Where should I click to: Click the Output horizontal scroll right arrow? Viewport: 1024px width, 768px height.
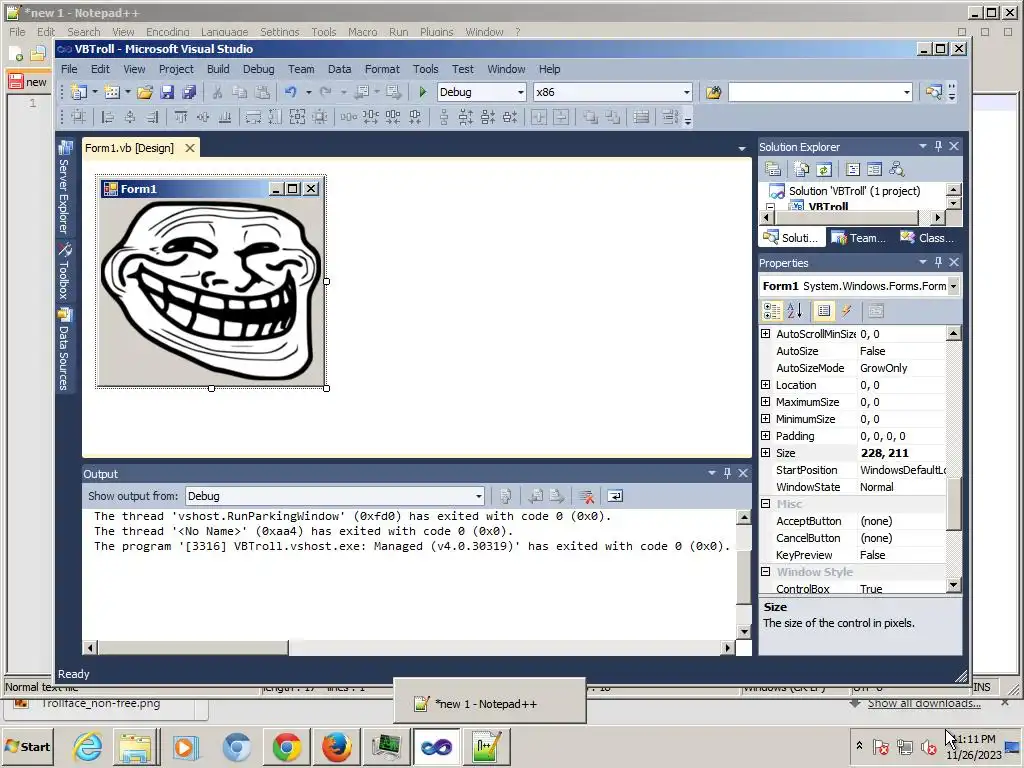point(728,648)
